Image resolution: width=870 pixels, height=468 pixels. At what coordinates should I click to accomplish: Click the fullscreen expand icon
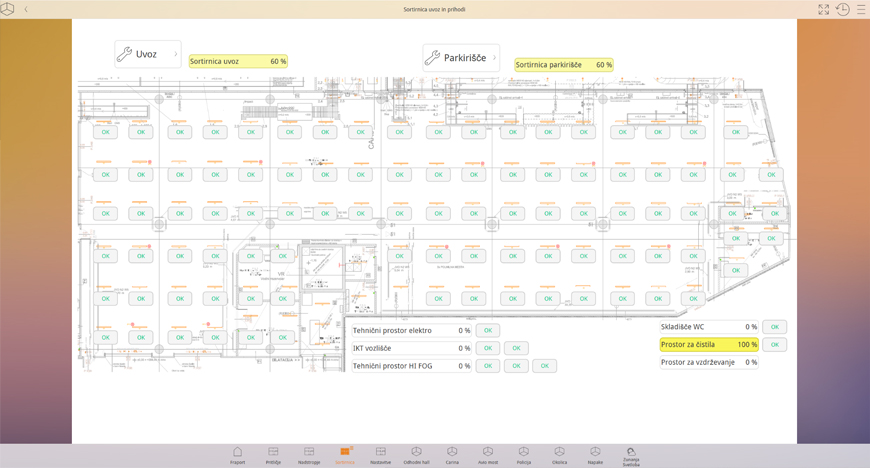pyautogui.click(x=824, y=9)
